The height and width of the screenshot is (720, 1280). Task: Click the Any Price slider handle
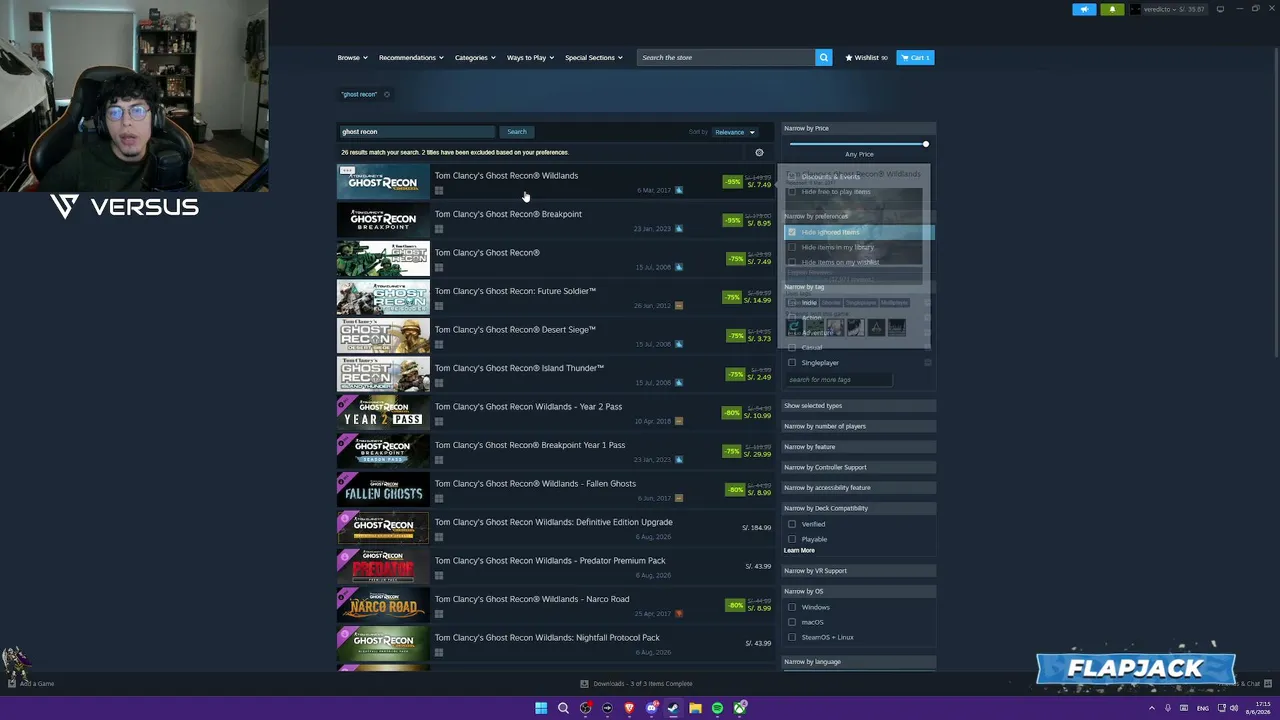tap(926, 144)
